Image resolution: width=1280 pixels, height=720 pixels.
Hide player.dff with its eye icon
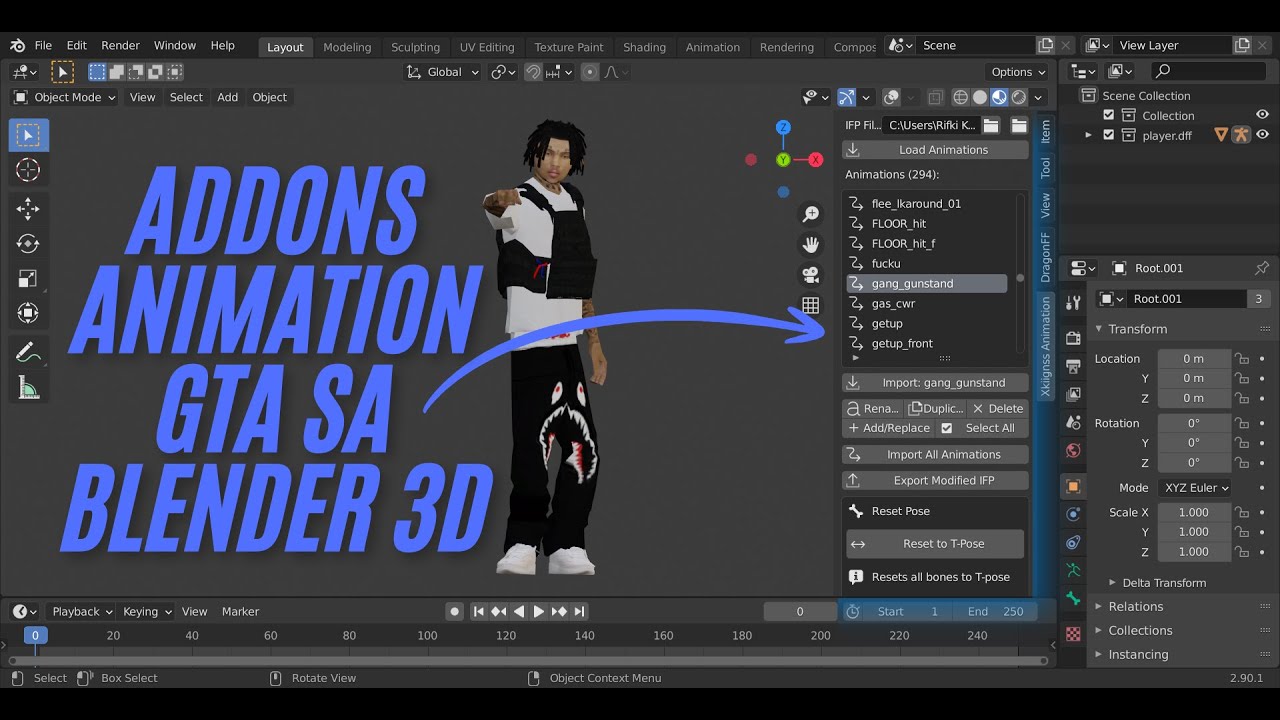tap(1262, 135)
